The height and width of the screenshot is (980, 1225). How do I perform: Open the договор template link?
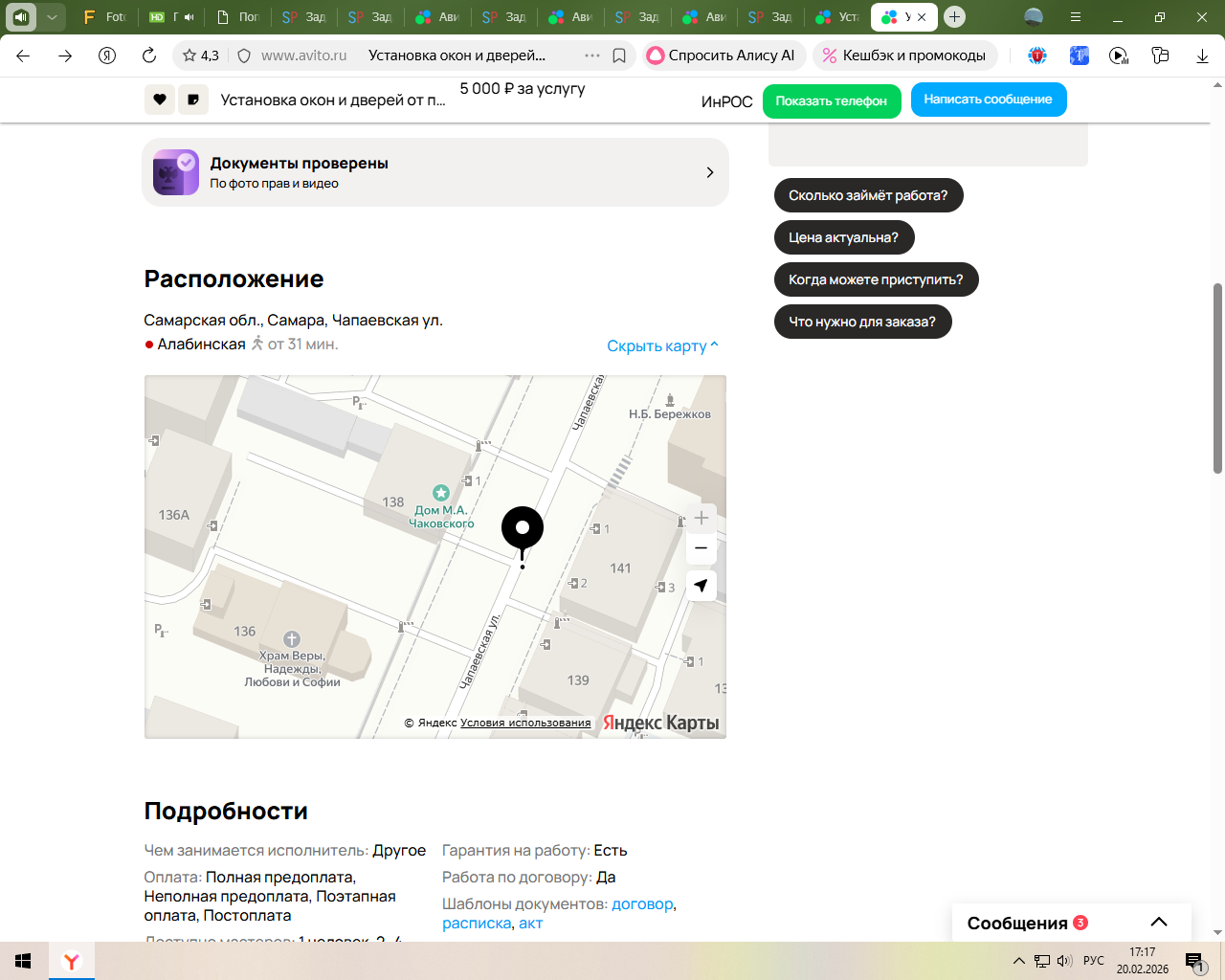click(642, 903)
